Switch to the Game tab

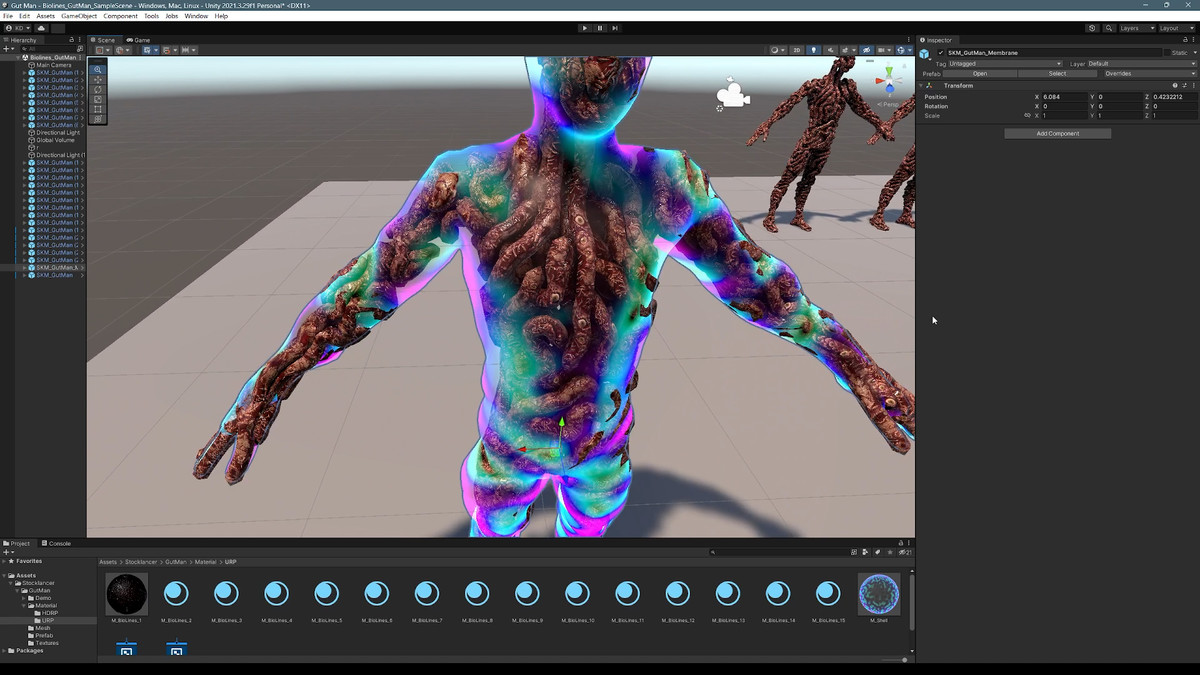(138, 40)
